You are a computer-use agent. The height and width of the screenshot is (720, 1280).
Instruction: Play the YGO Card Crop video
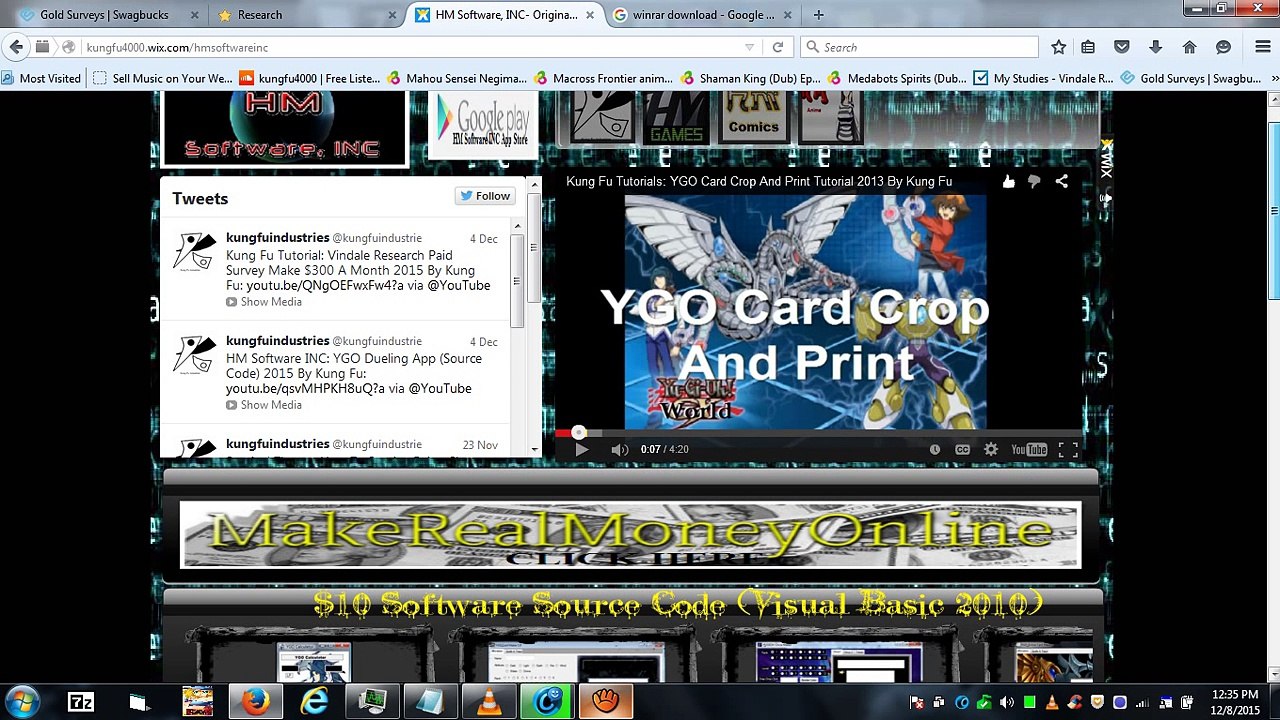581,450
